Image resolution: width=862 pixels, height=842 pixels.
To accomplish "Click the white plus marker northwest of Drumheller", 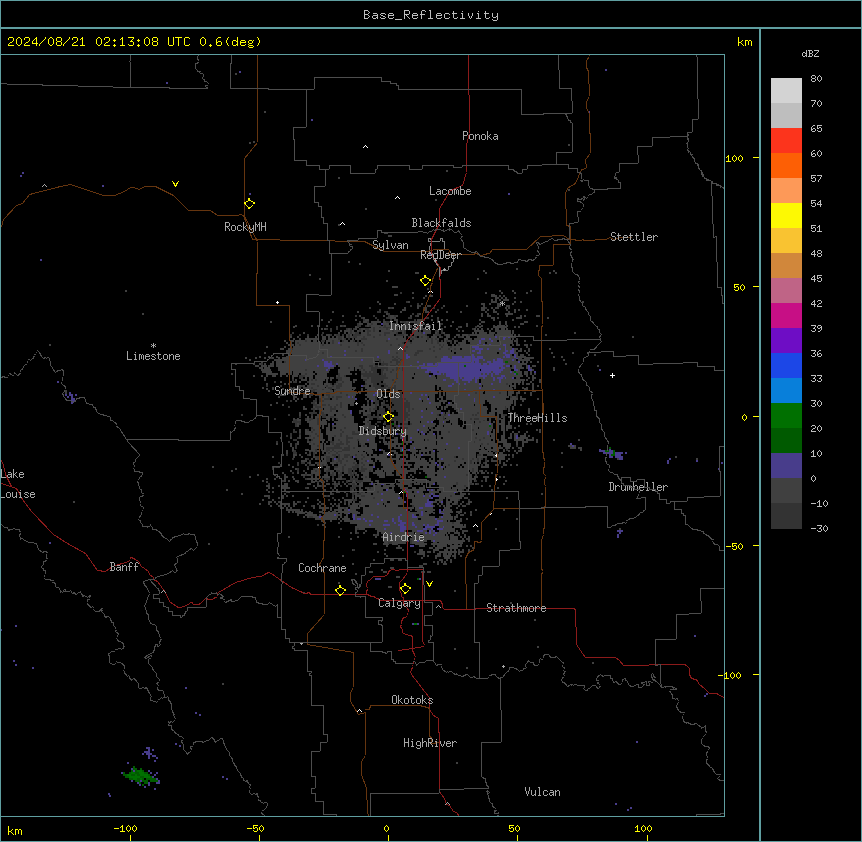I will point(612,375).
